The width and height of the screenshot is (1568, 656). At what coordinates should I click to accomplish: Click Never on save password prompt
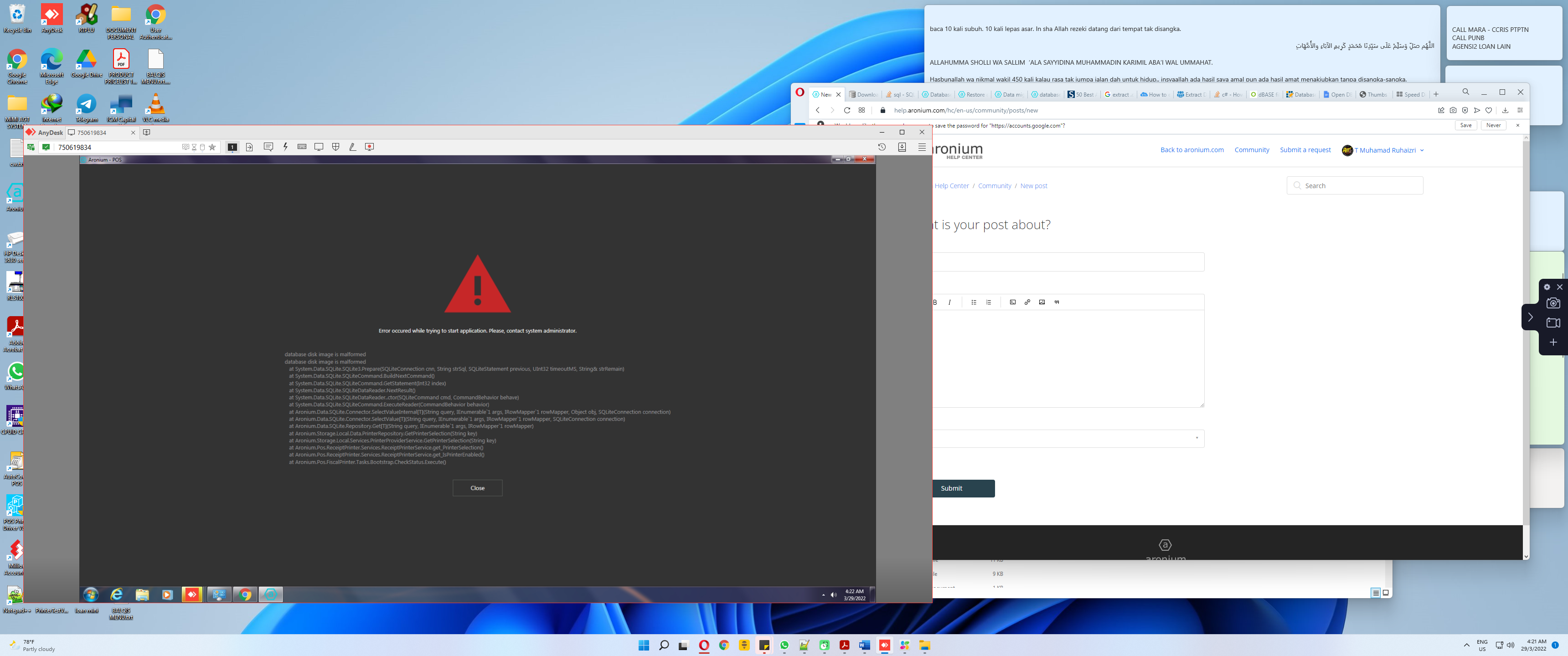tap(1493, 125)
